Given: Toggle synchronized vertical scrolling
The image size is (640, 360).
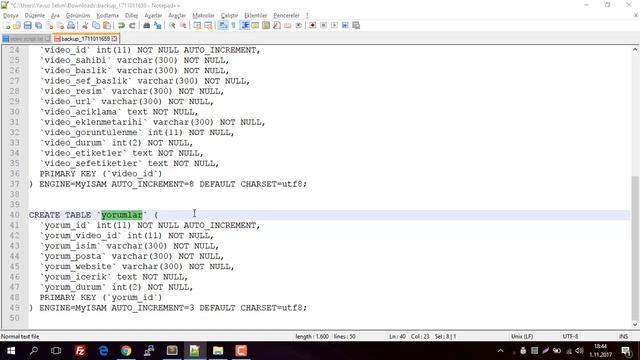Looking at the screenshot, I should pyautogui.click(x=198, y=25).
